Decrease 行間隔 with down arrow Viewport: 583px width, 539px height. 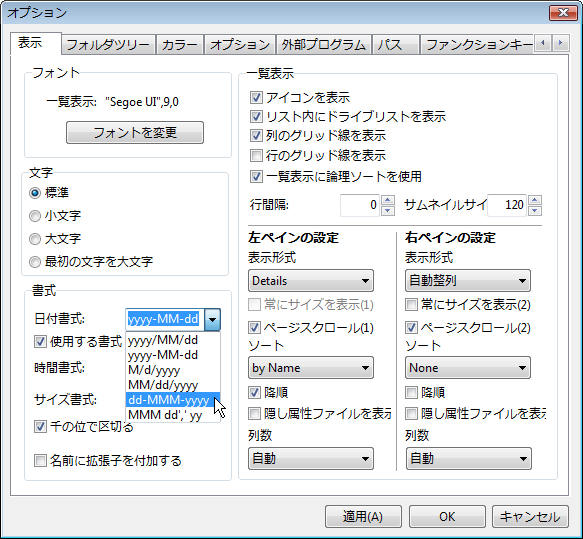(x=388, y=210)
